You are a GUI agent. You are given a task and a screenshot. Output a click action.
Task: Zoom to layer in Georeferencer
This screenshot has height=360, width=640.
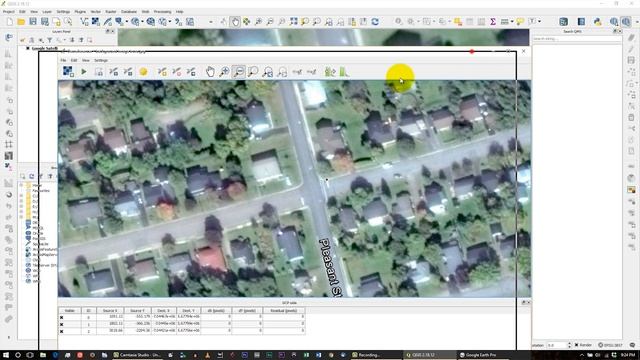(x=253, y=72)
